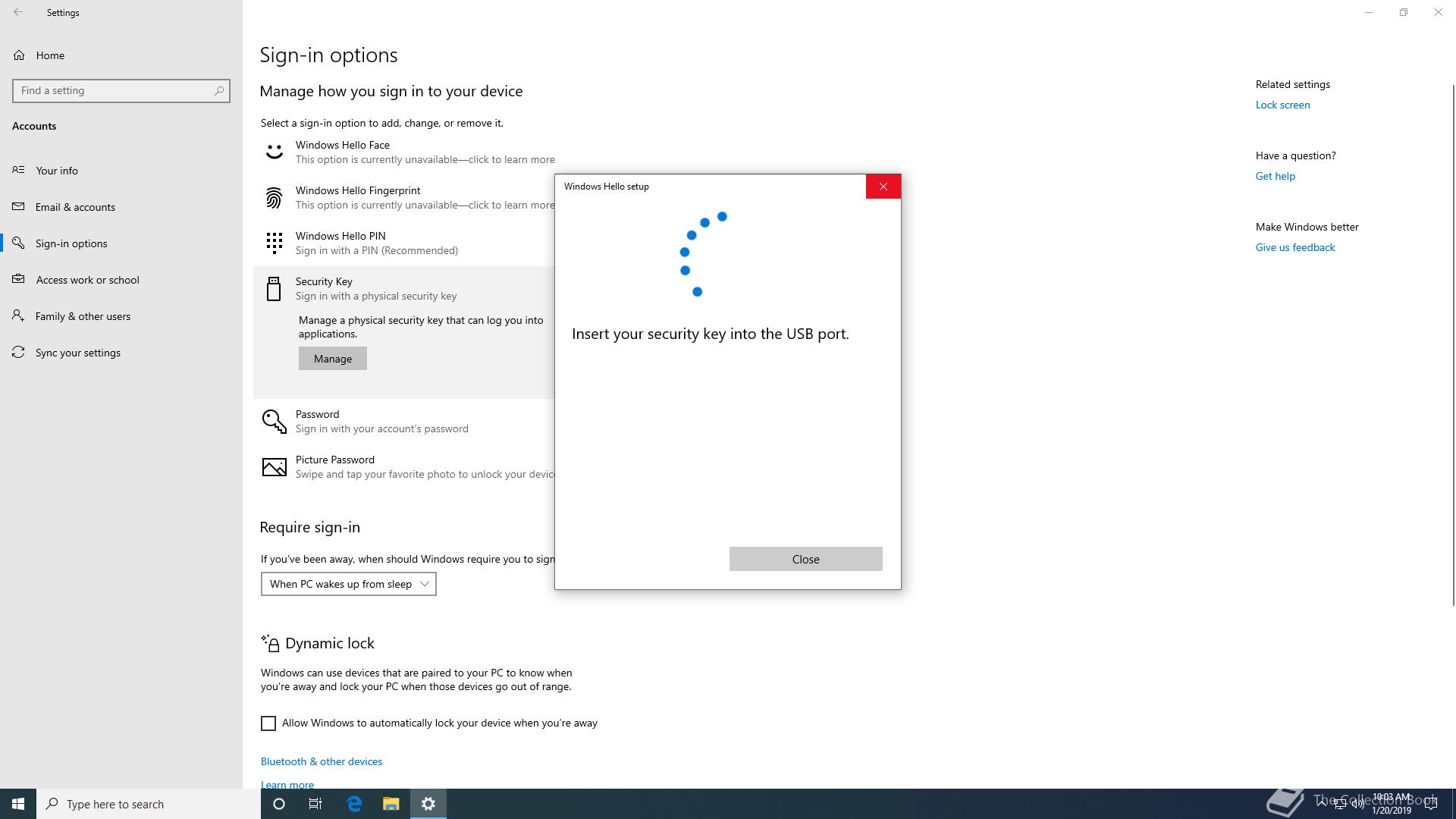Open the Lock screen related setting link
The width and height of the screenshot is (1456, 819).
coord(1282,105)
